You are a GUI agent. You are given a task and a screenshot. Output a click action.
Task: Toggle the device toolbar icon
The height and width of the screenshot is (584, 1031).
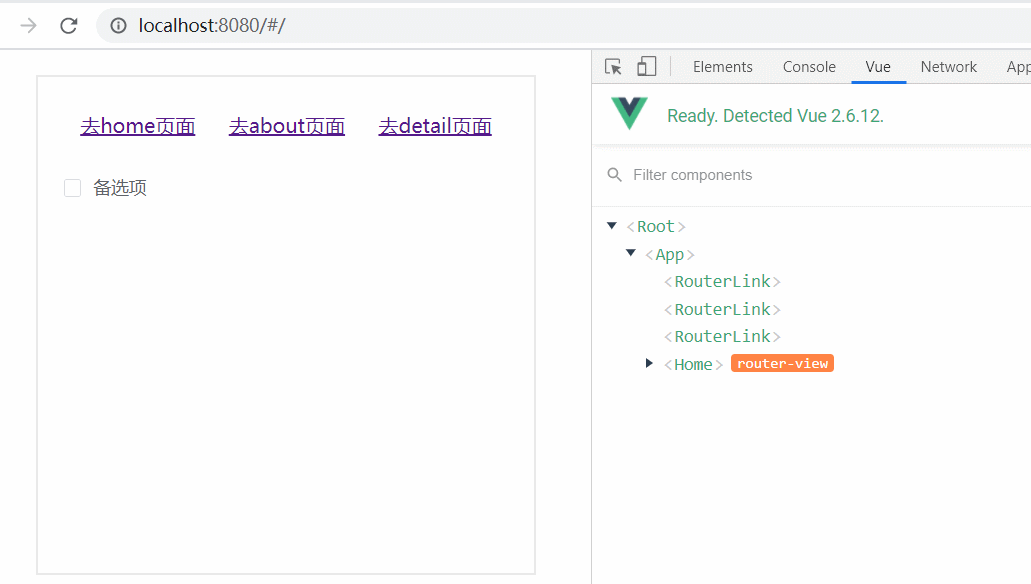coord(646,64)
